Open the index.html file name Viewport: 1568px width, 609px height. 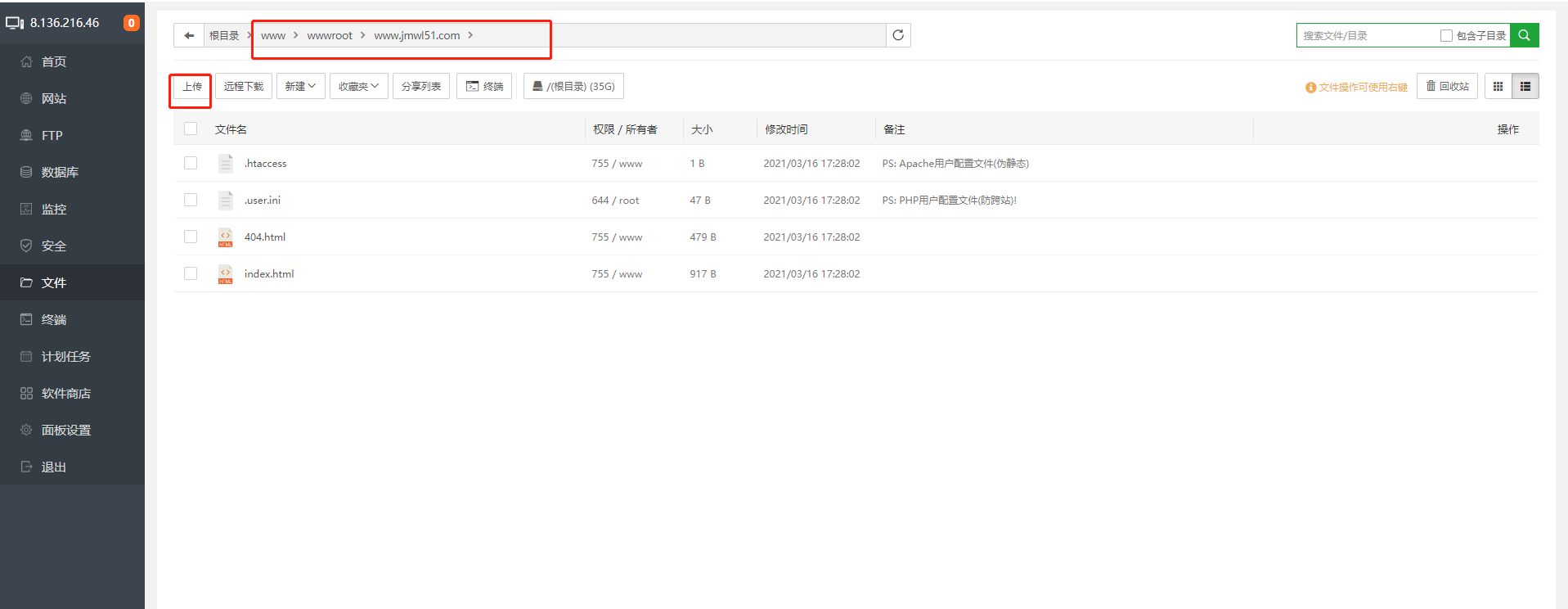point(269,273)
